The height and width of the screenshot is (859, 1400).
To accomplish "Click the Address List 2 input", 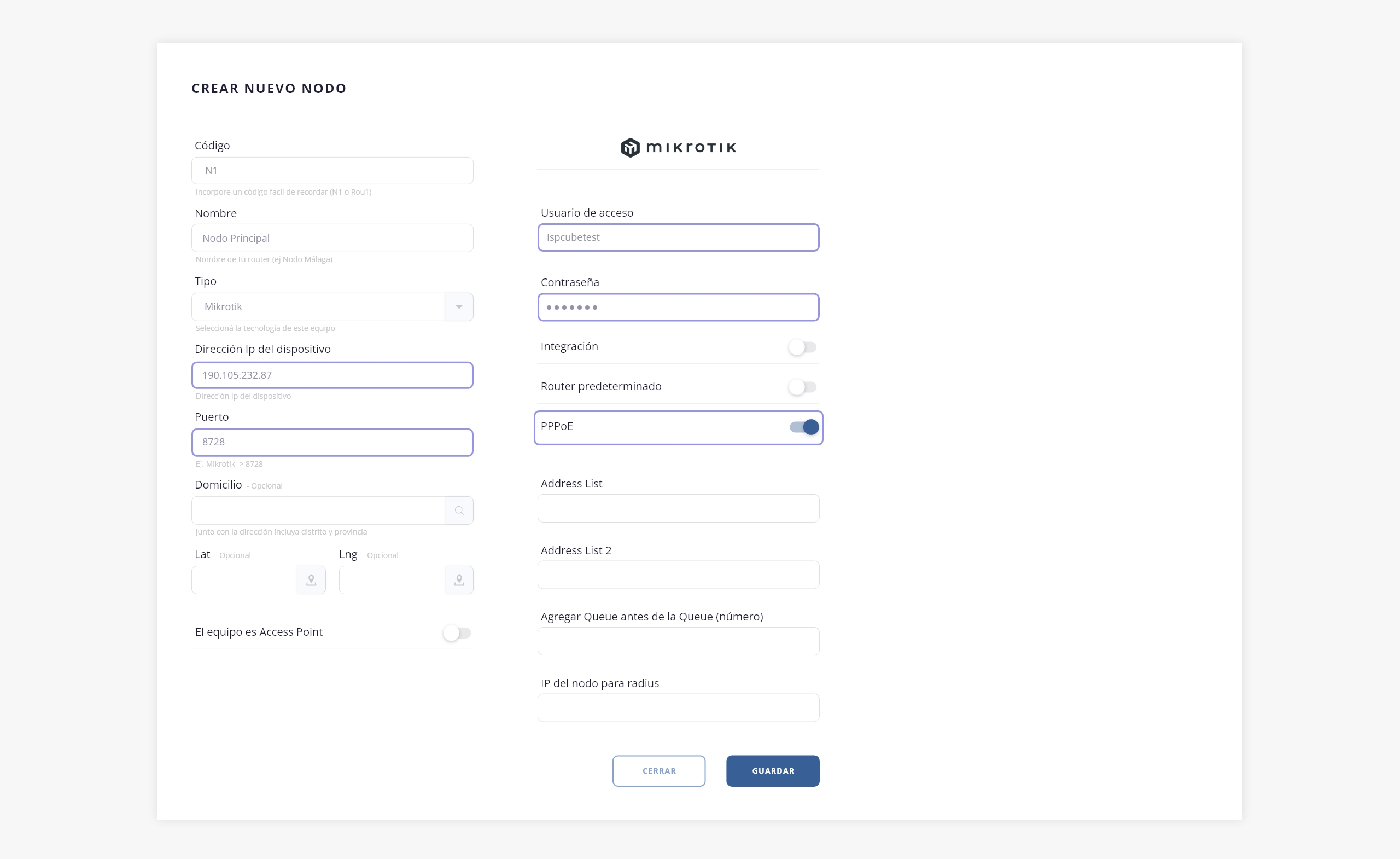I will (678, 574).
